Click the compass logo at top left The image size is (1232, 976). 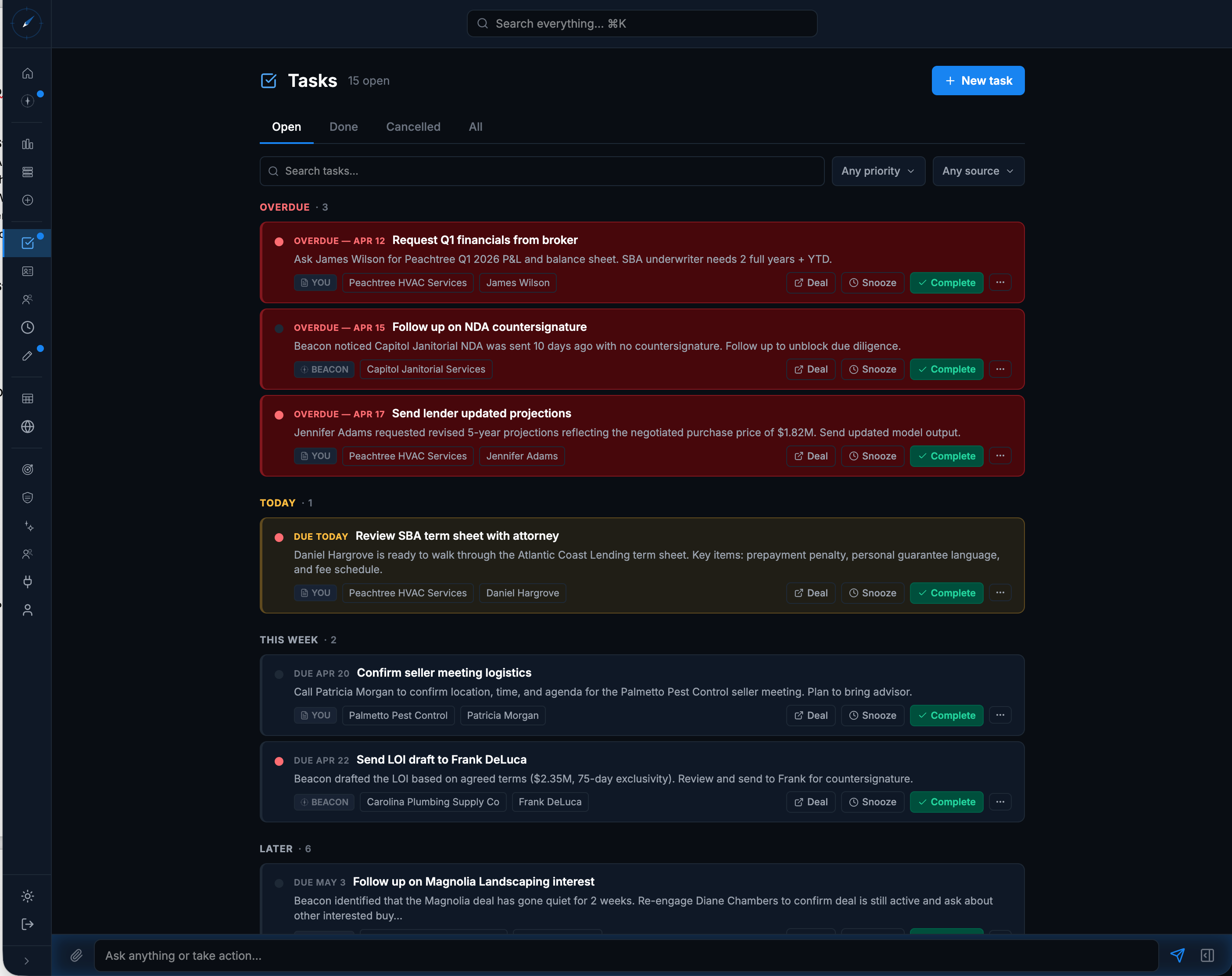pyautogui.click(x=27, y=23)
